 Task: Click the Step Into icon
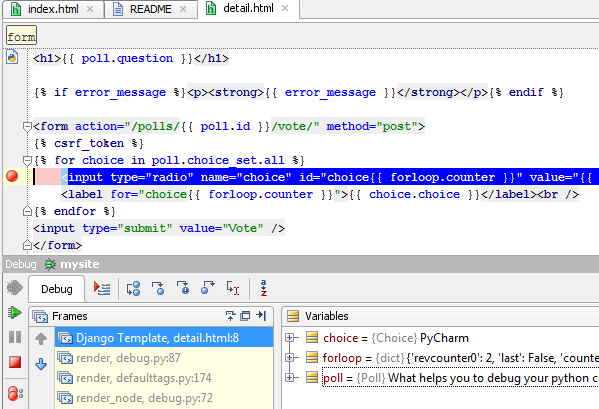[x=158, y=288]
